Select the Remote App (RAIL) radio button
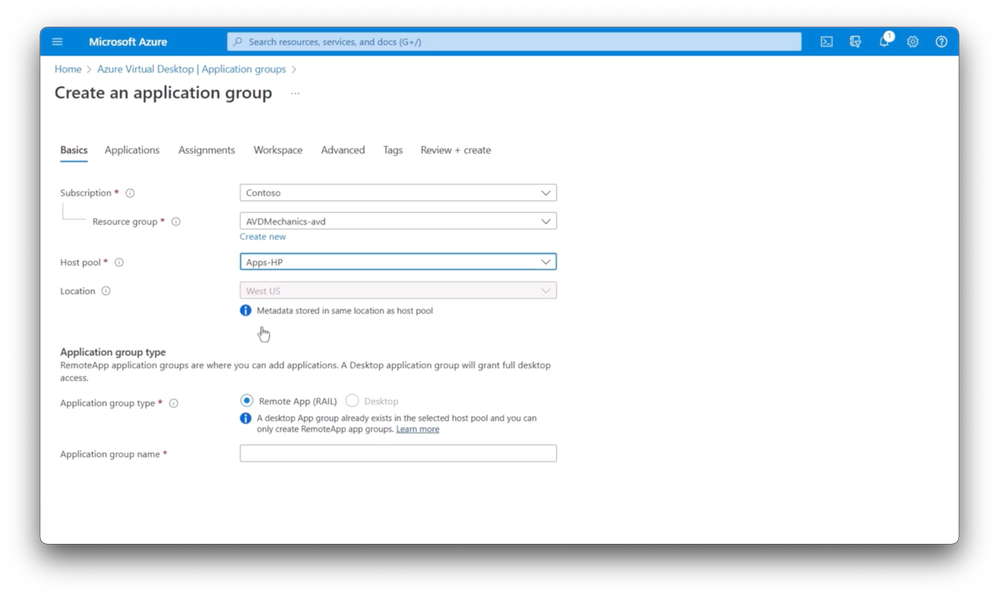 coord(246,401)
